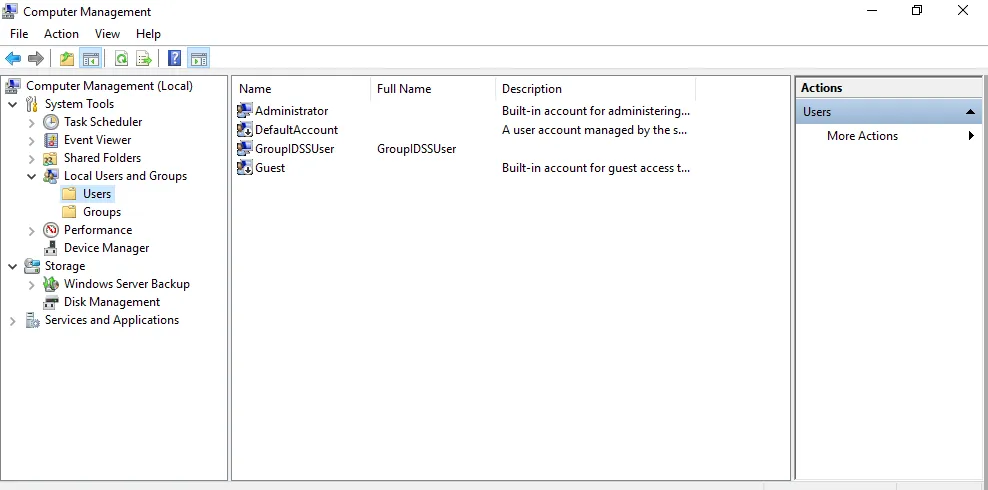988x490 pixels.
Task: Open the View menu
Action: pos(107,34)
